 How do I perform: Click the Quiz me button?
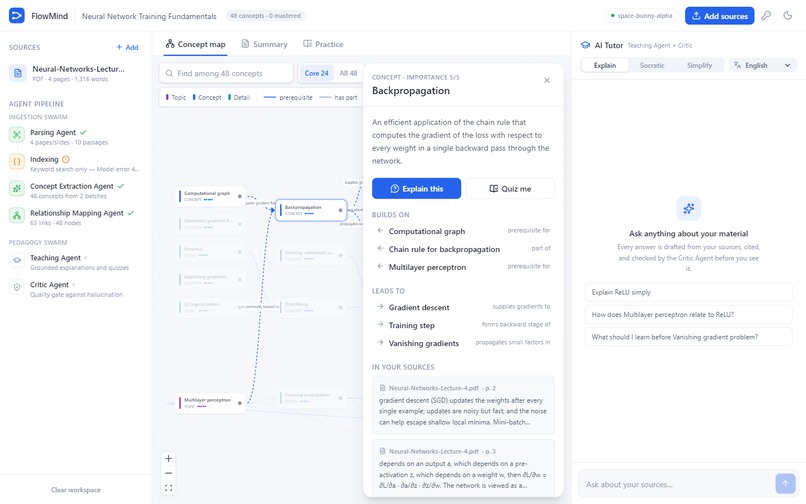point(510,189)
